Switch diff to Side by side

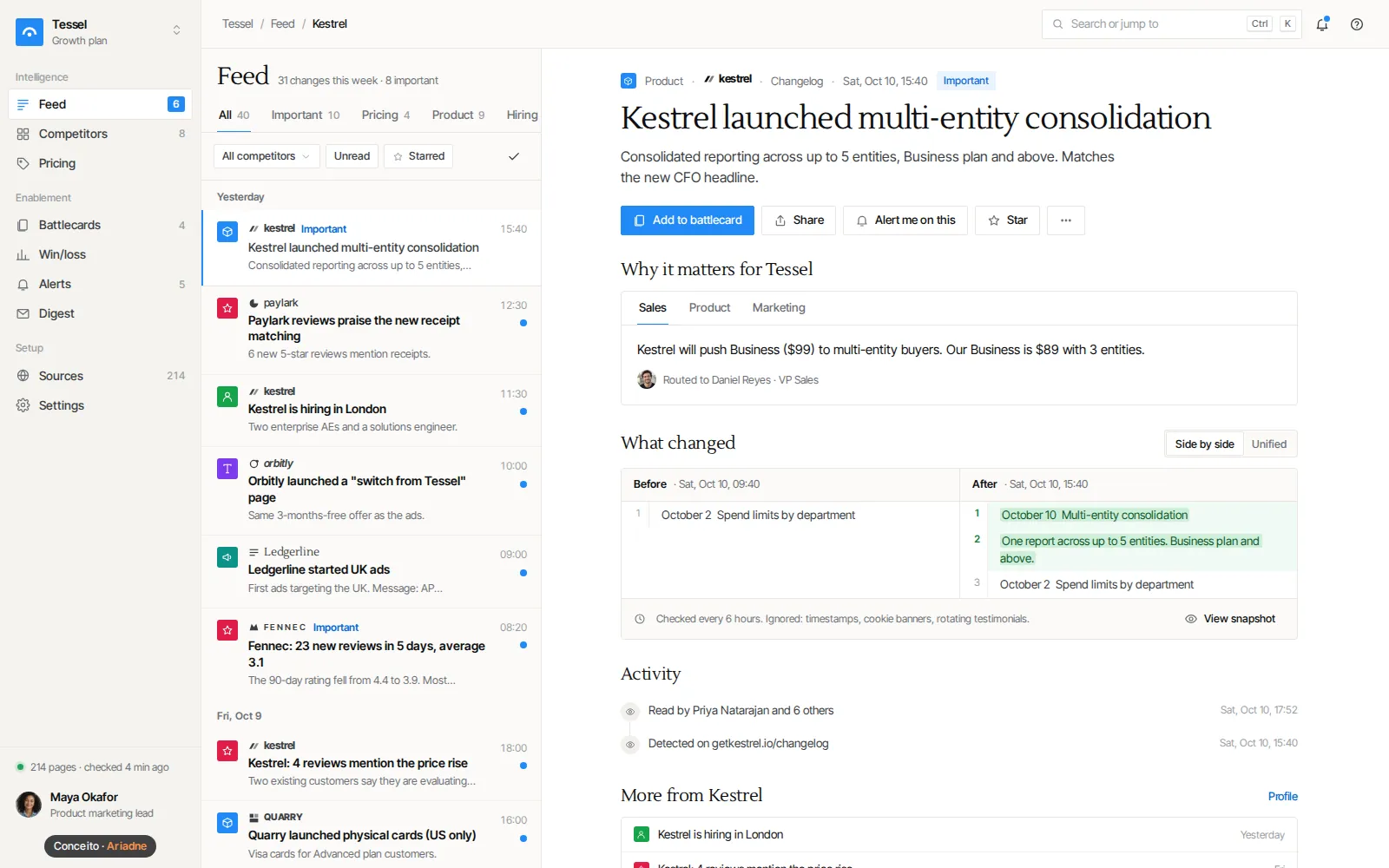tap(1204, 444)
